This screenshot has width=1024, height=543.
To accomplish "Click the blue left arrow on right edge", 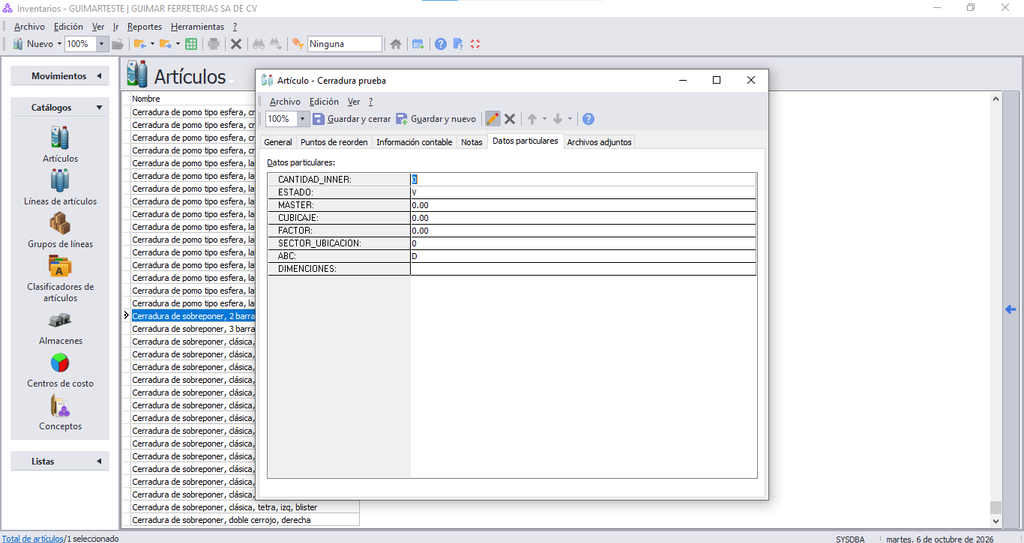I will tap(1010, 309).
